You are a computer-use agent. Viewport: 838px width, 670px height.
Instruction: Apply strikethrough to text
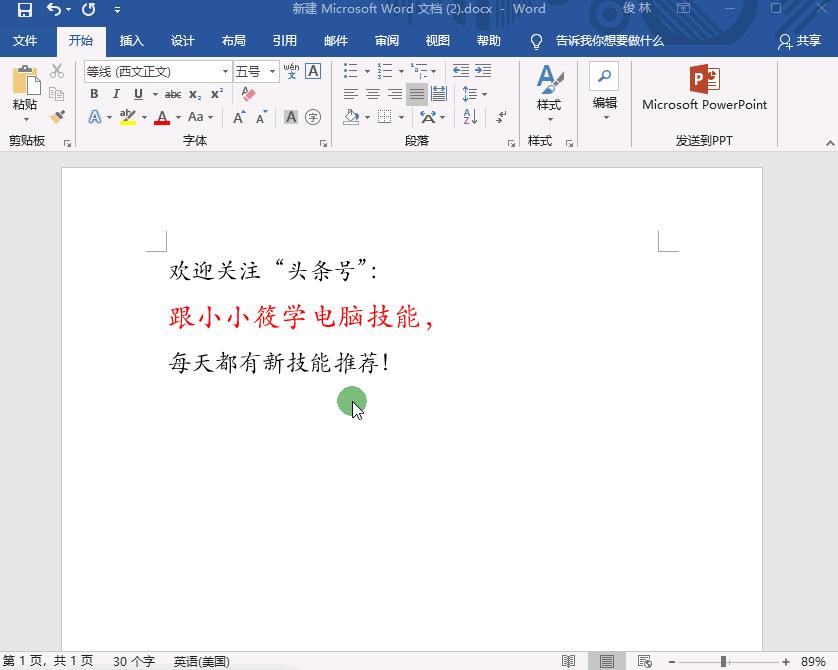coord(172,94)
